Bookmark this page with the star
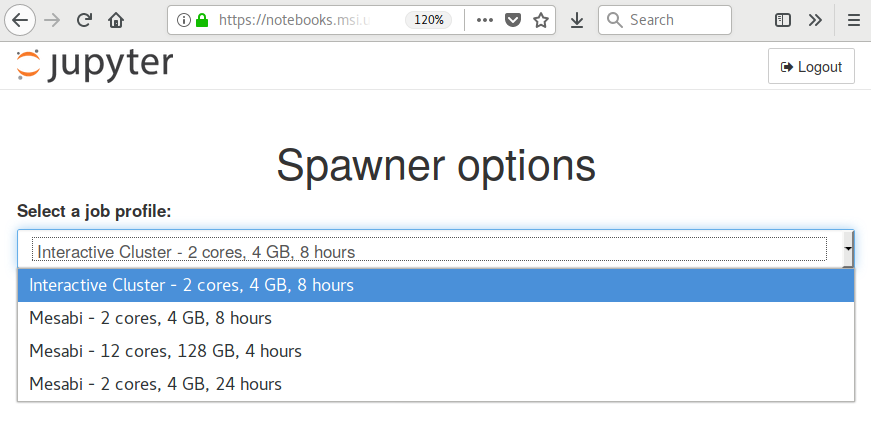 (541, 20)
